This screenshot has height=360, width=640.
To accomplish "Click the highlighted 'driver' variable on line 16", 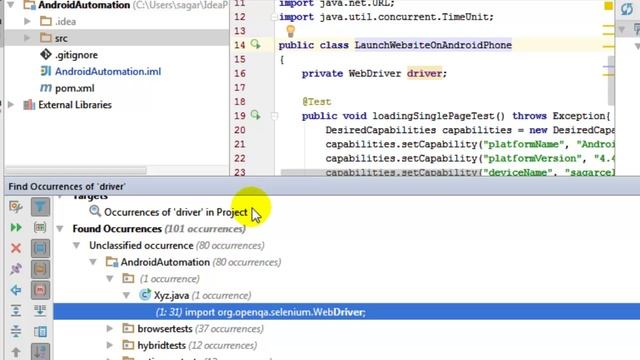I will 424,73.
